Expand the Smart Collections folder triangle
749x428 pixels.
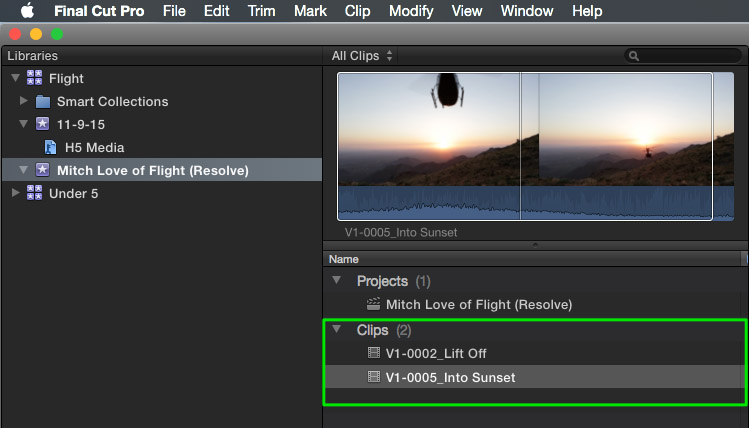coord(23,100)
